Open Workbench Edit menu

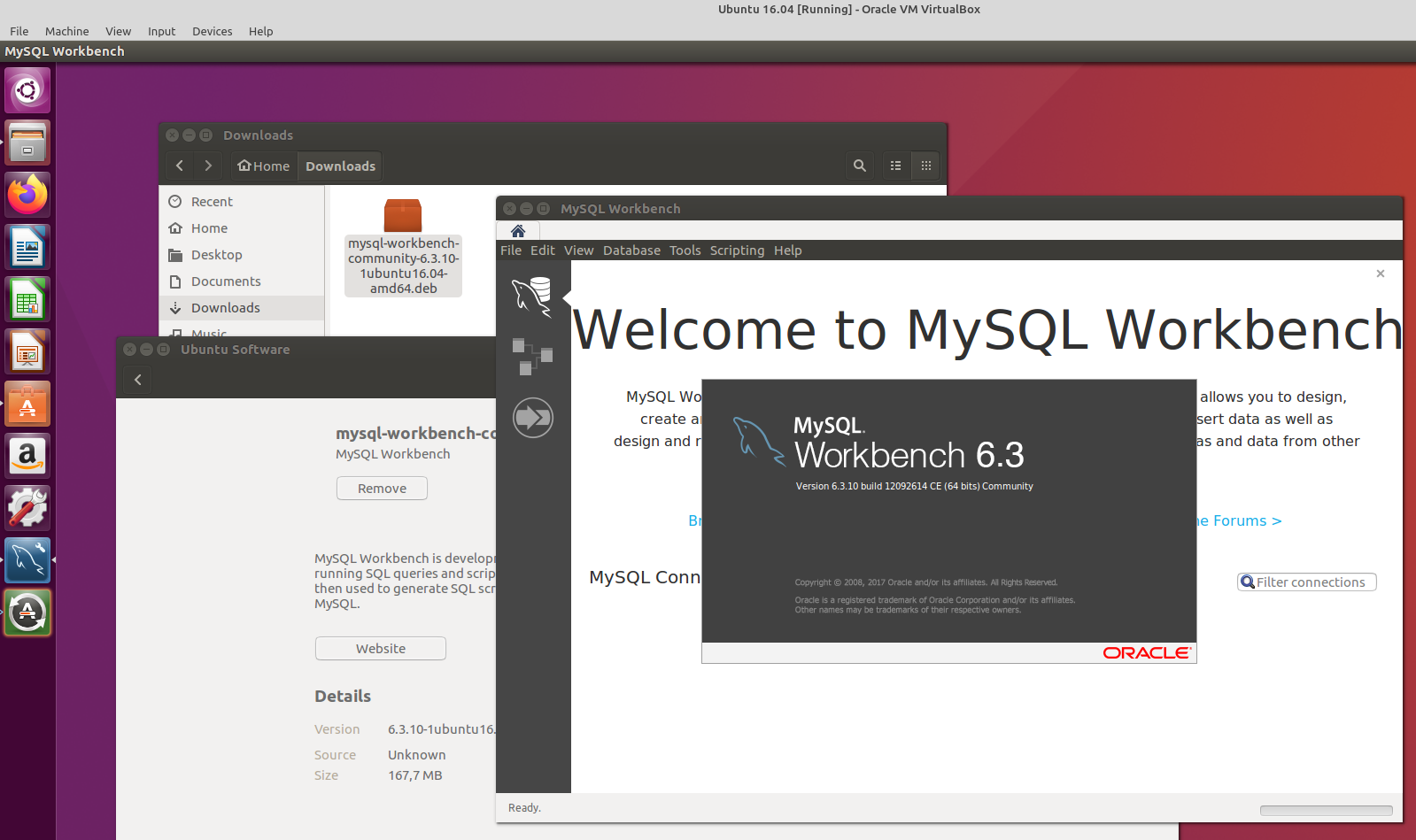pyautogui.click(x=543, y=250)
